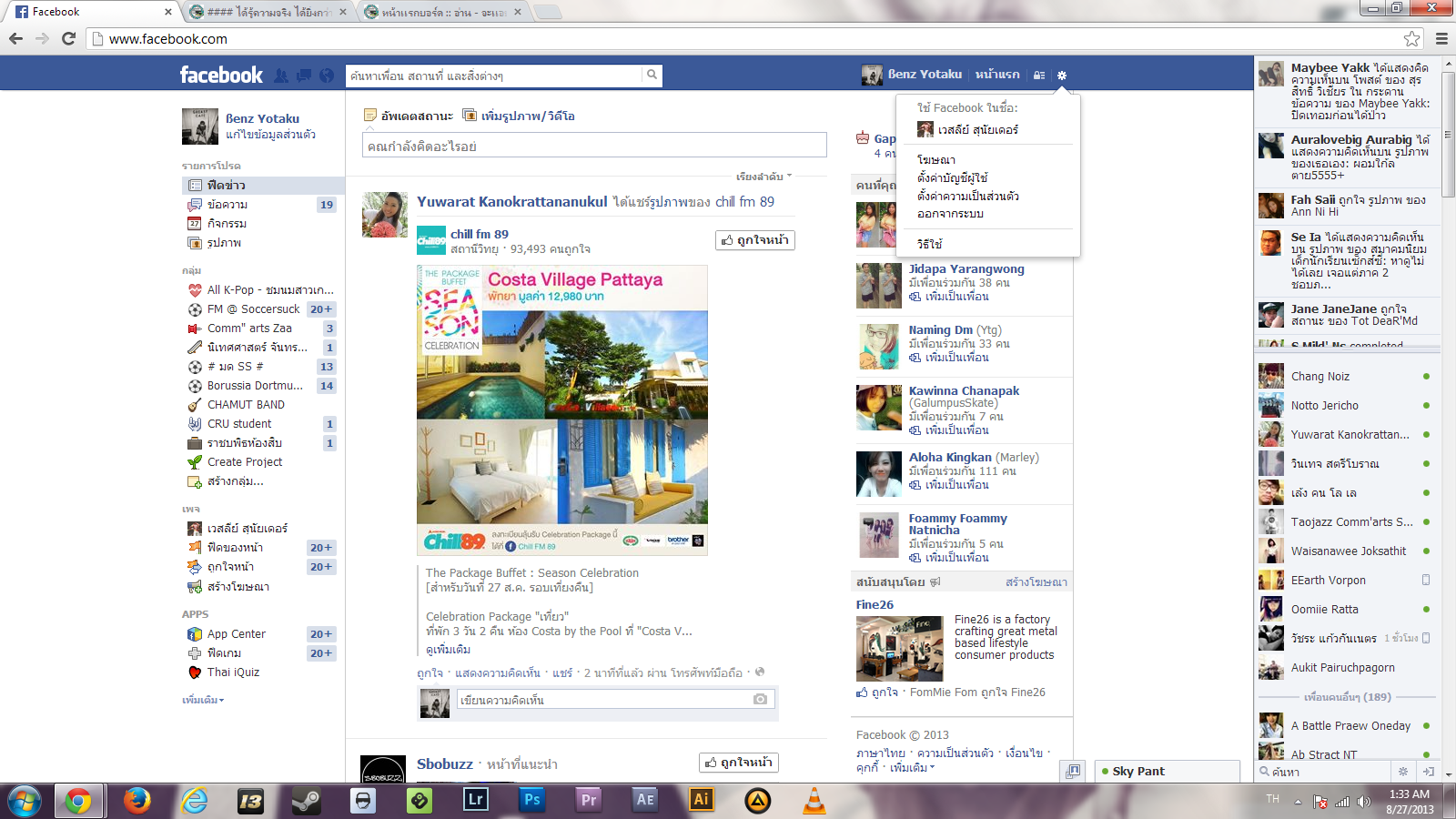The image size is (1456, 819).
Task: Bookmark this page with the star
Action: [x=1411, y=38]
